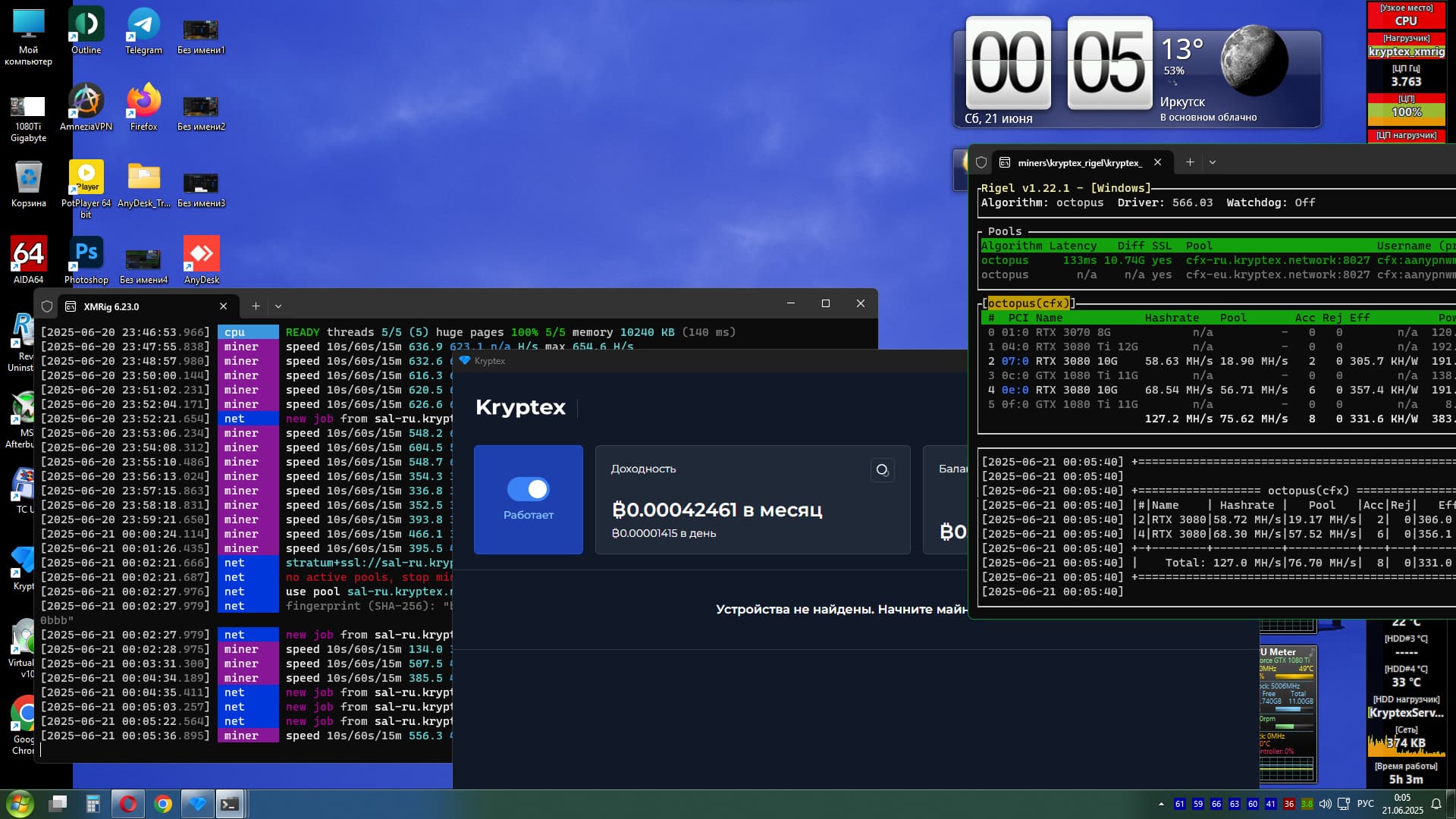Launch the AIDA64 desktop icon
This screenshot has height=819, width=1456.
[28, 261]
